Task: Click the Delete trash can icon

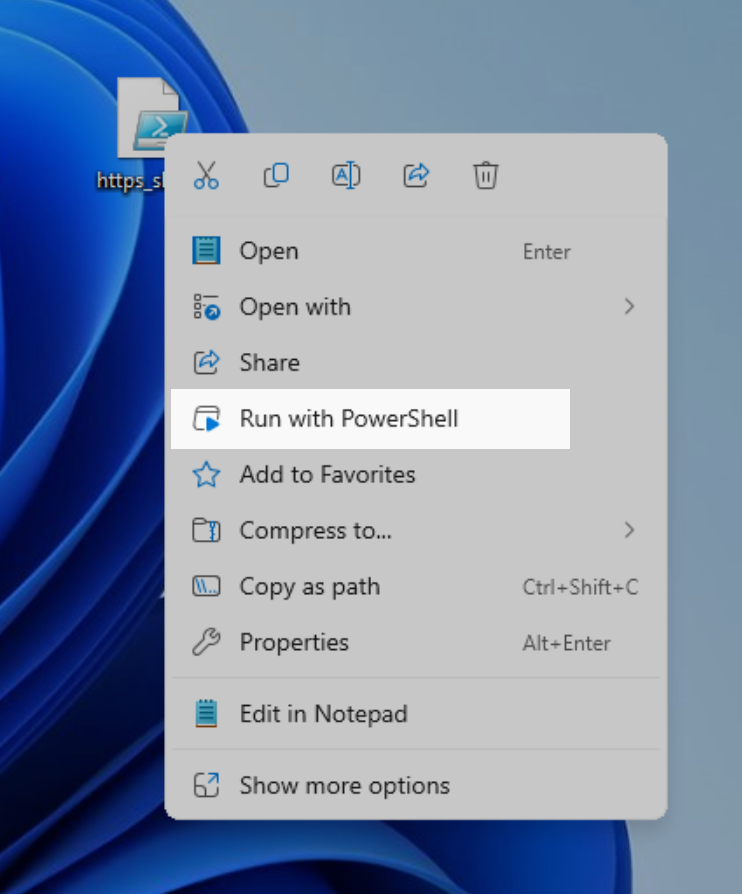Action: point(485,176)
